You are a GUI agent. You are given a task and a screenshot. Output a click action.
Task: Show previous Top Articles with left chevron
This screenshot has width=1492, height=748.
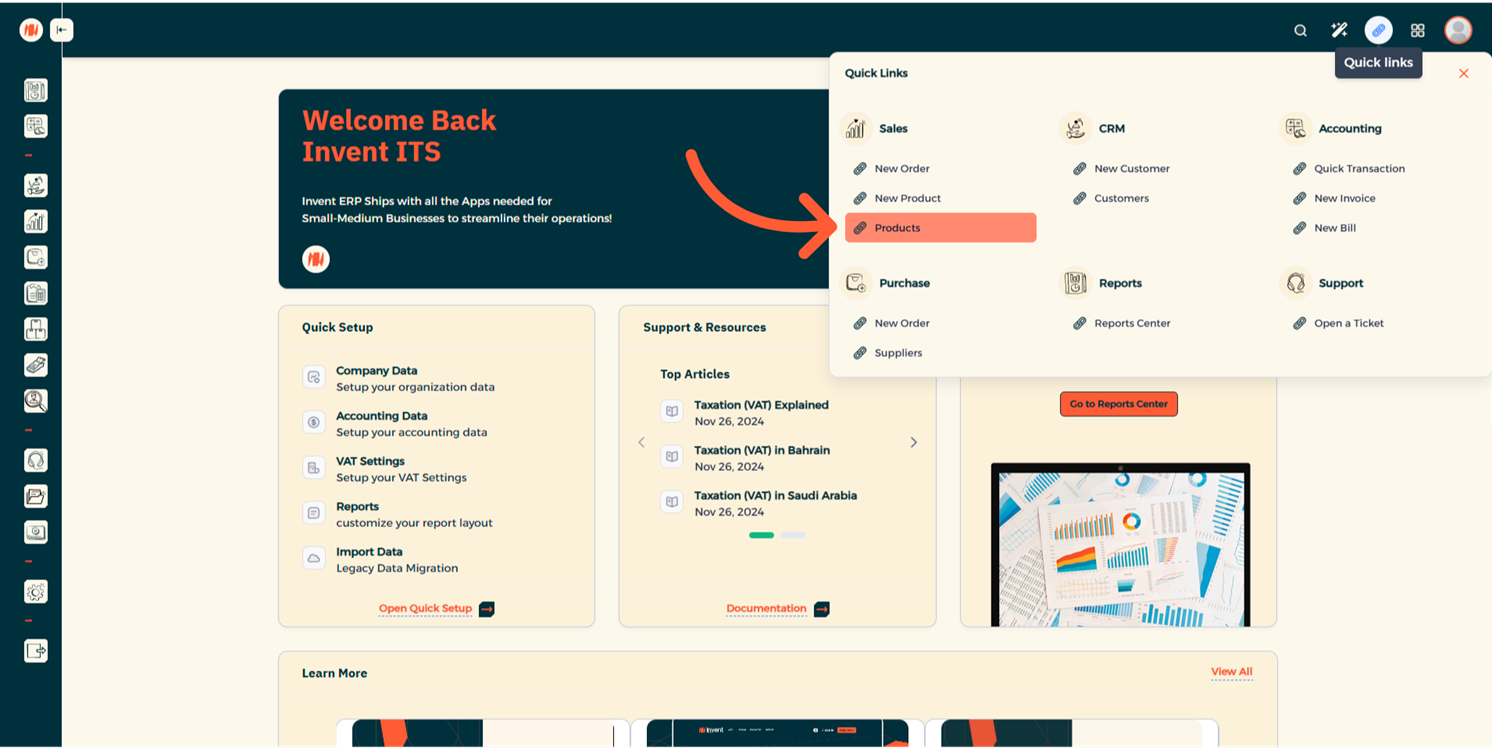click(x=642, y=442)
